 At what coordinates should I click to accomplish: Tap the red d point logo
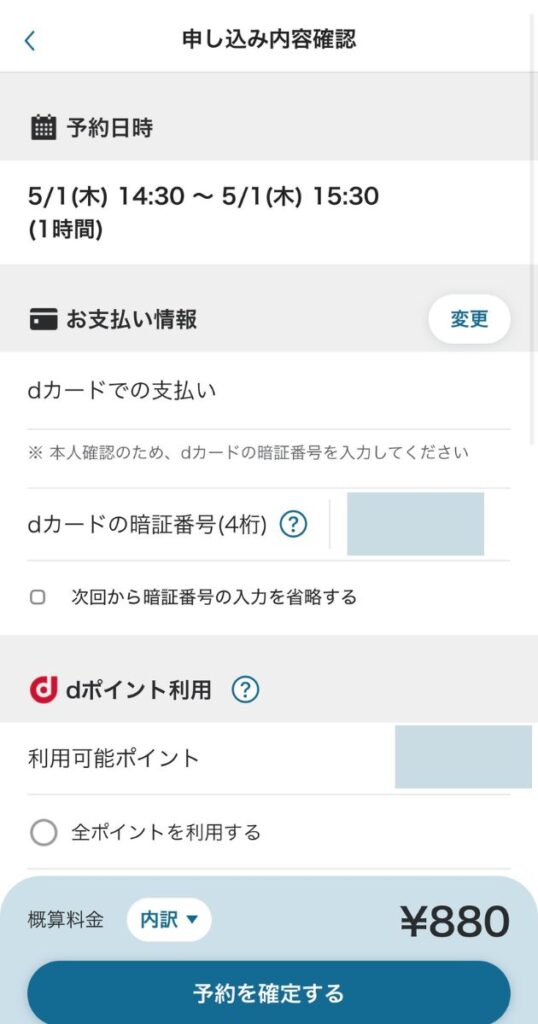pyautogui.click(x=43, y=689)
